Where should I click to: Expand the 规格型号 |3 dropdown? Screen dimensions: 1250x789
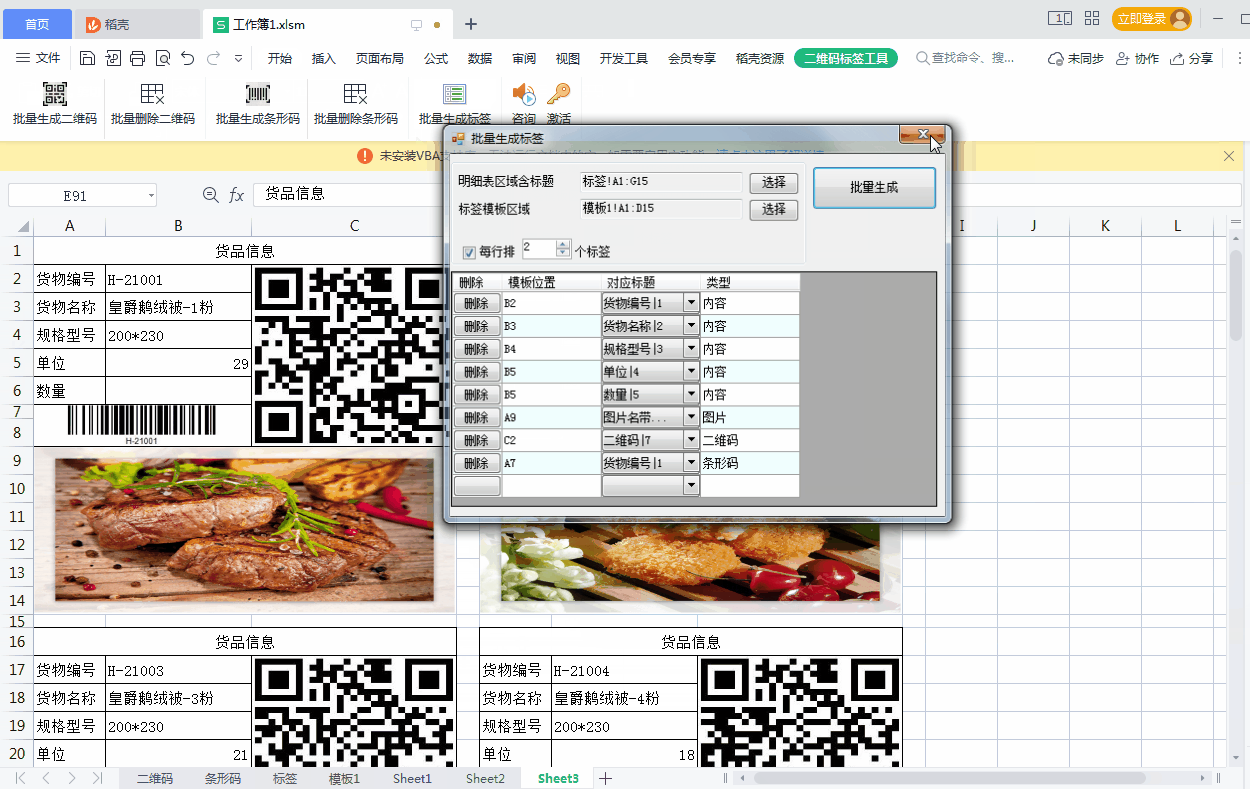[690, 348]
